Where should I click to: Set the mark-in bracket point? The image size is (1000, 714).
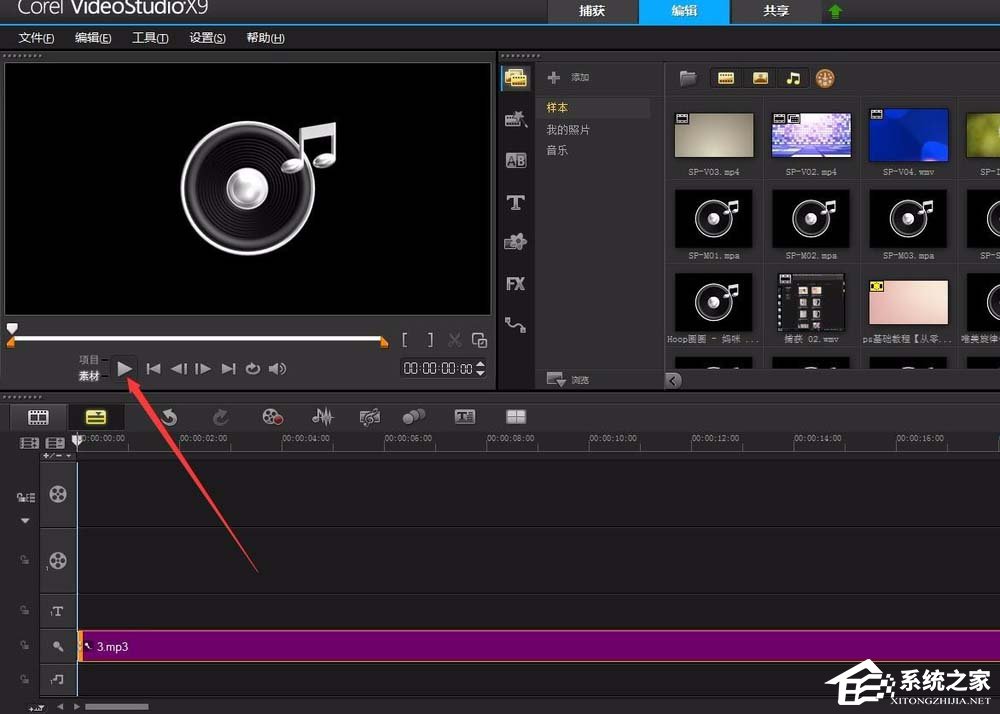click(x=404, y=340)
